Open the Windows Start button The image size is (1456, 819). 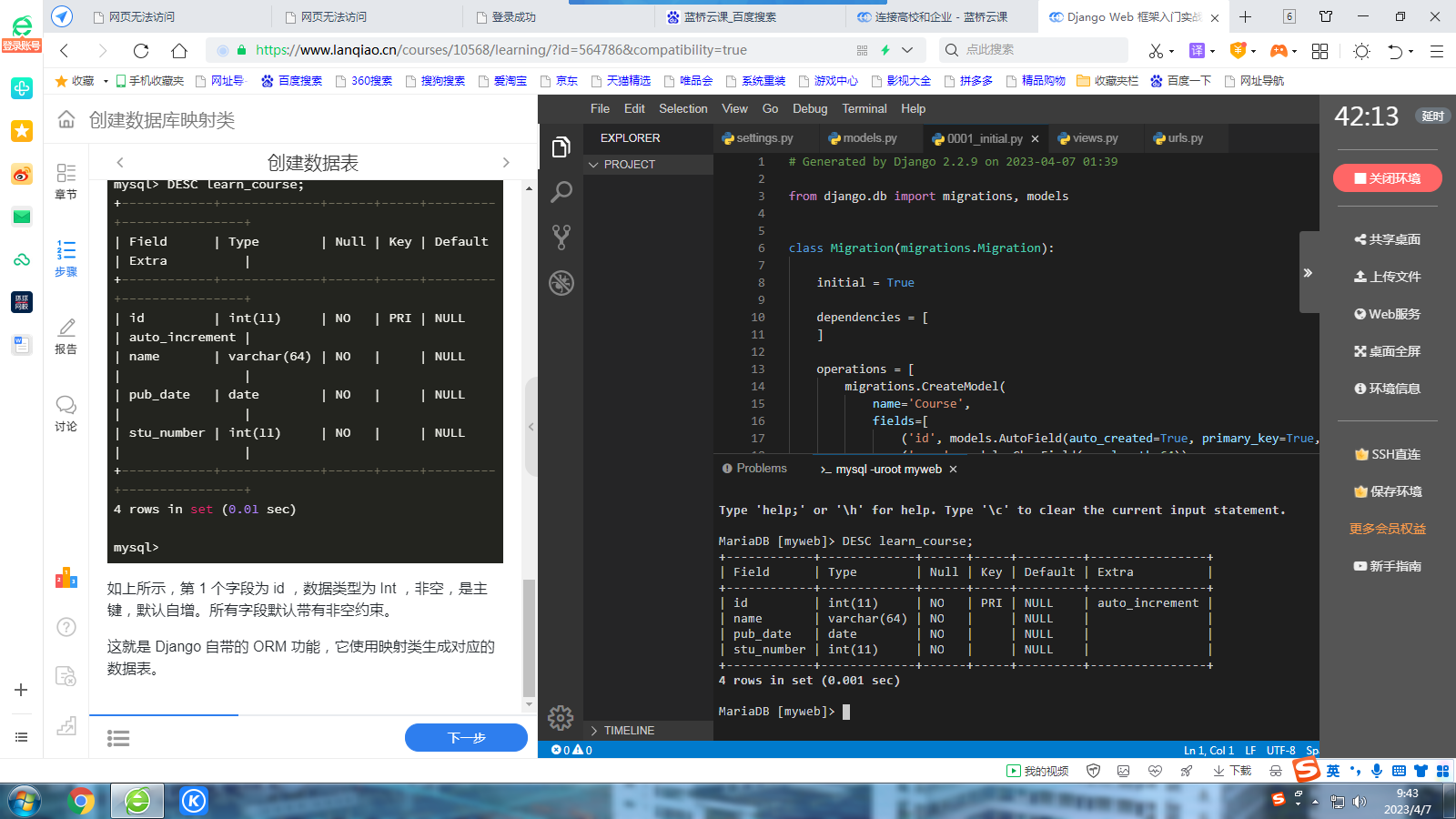tap(25, 801)
